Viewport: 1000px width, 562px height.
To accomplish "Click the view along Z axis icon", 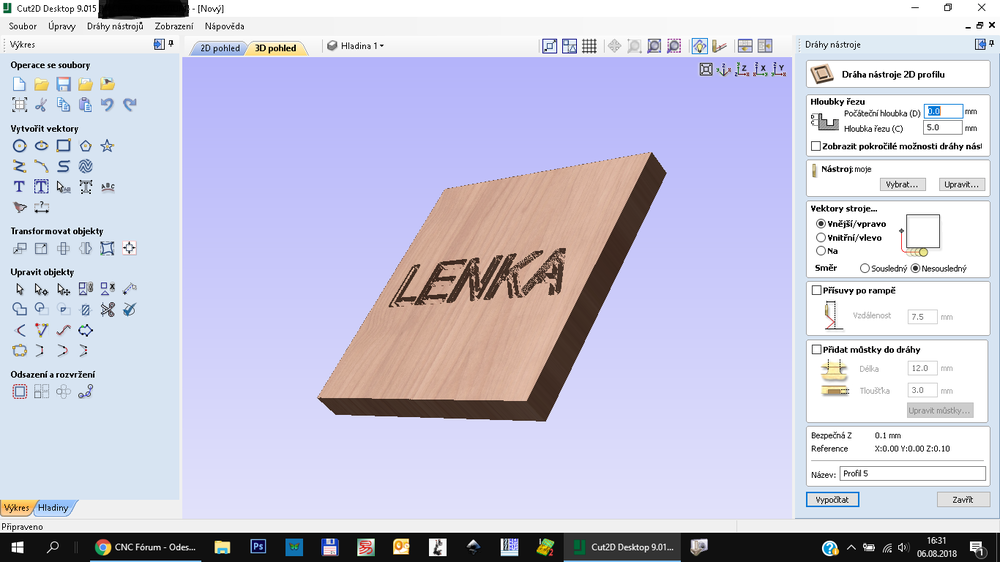I will pyautogui.click(x=742, y=69).
